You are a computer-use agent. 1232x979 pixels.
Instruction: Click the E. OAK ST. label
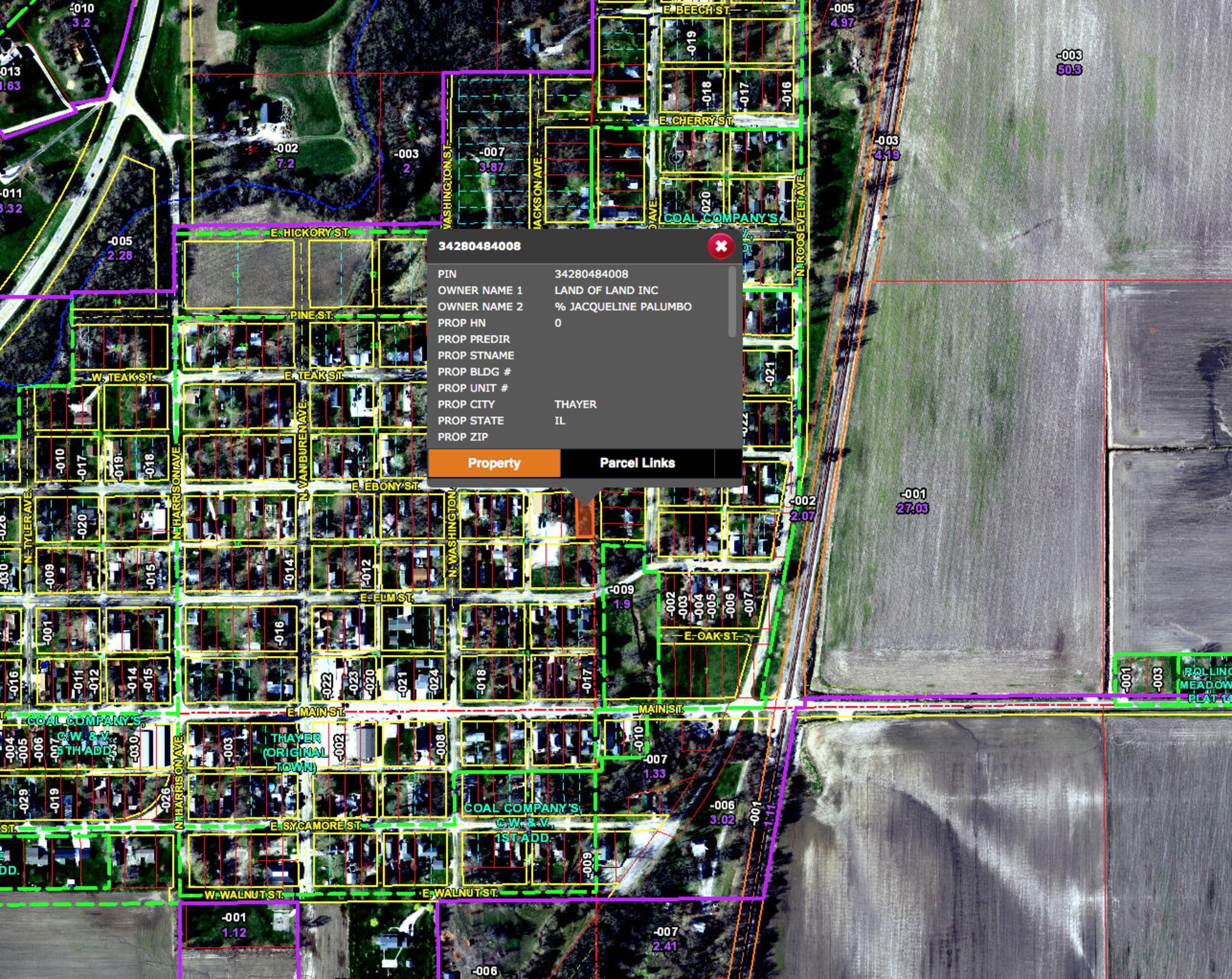click(x=711, y=636)
